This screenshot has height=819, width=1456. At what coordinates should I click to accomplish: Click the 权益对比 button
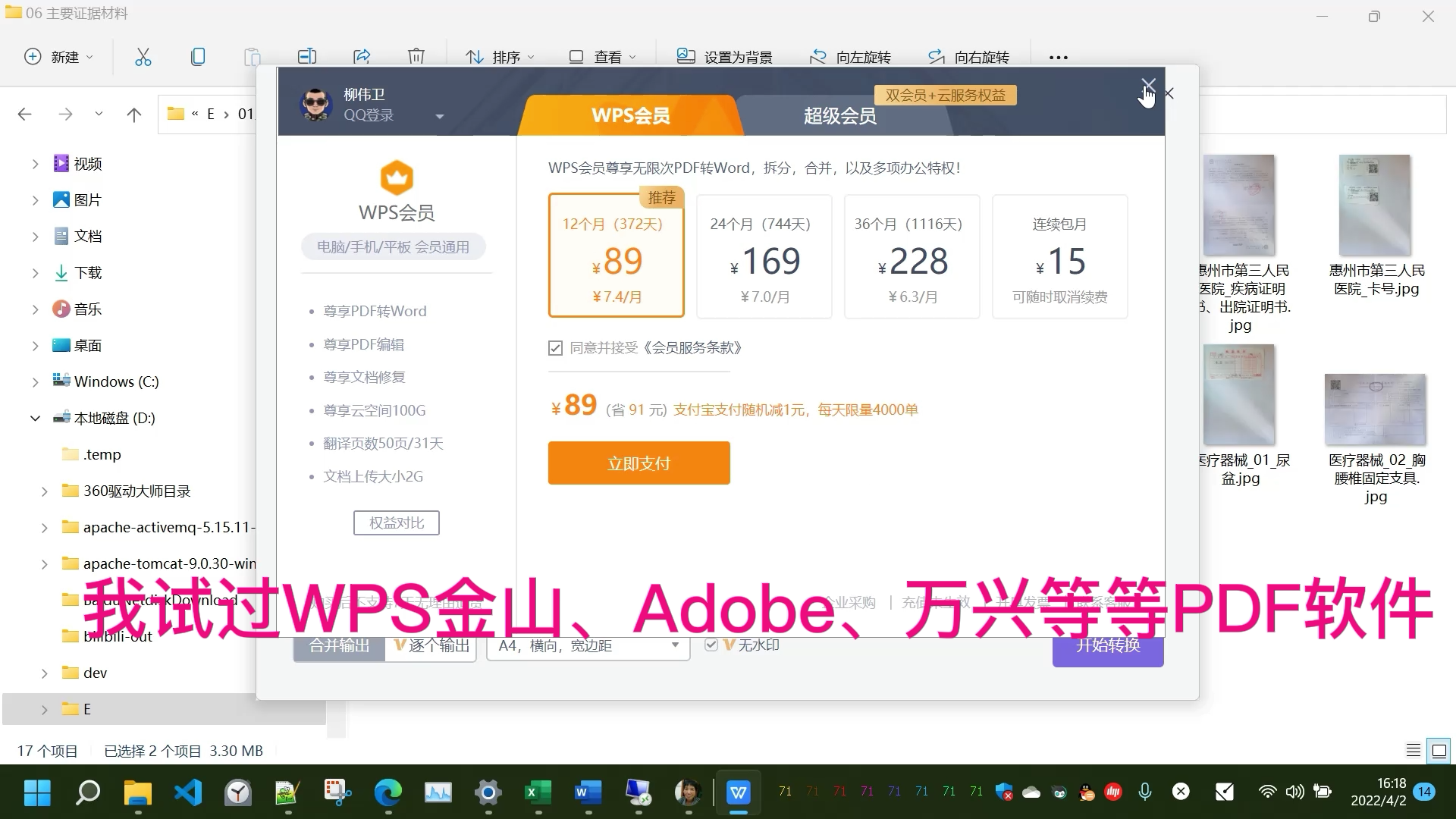pyautogui.click(x=396, y=523)
